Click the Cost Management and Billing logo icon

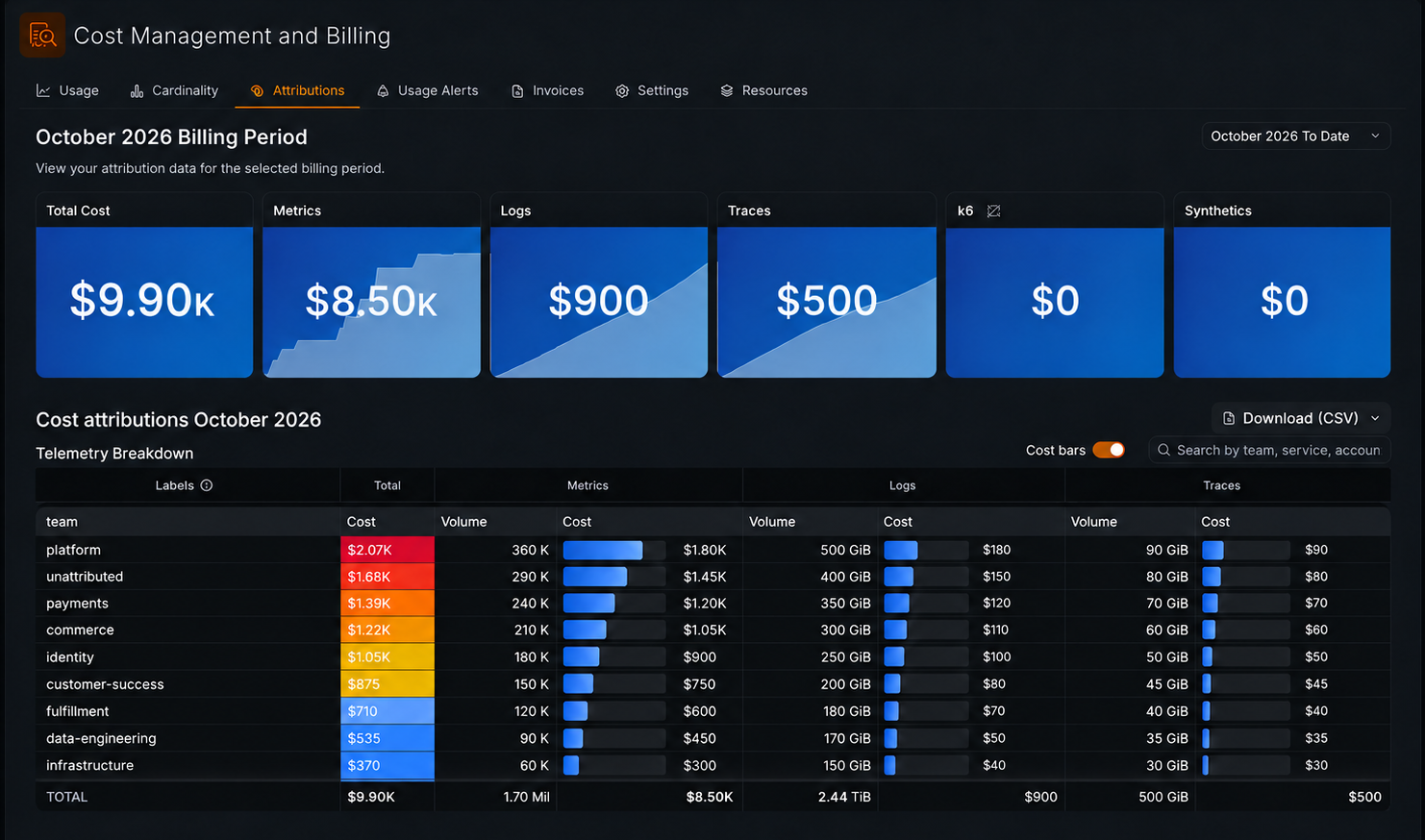coord(42,36)
